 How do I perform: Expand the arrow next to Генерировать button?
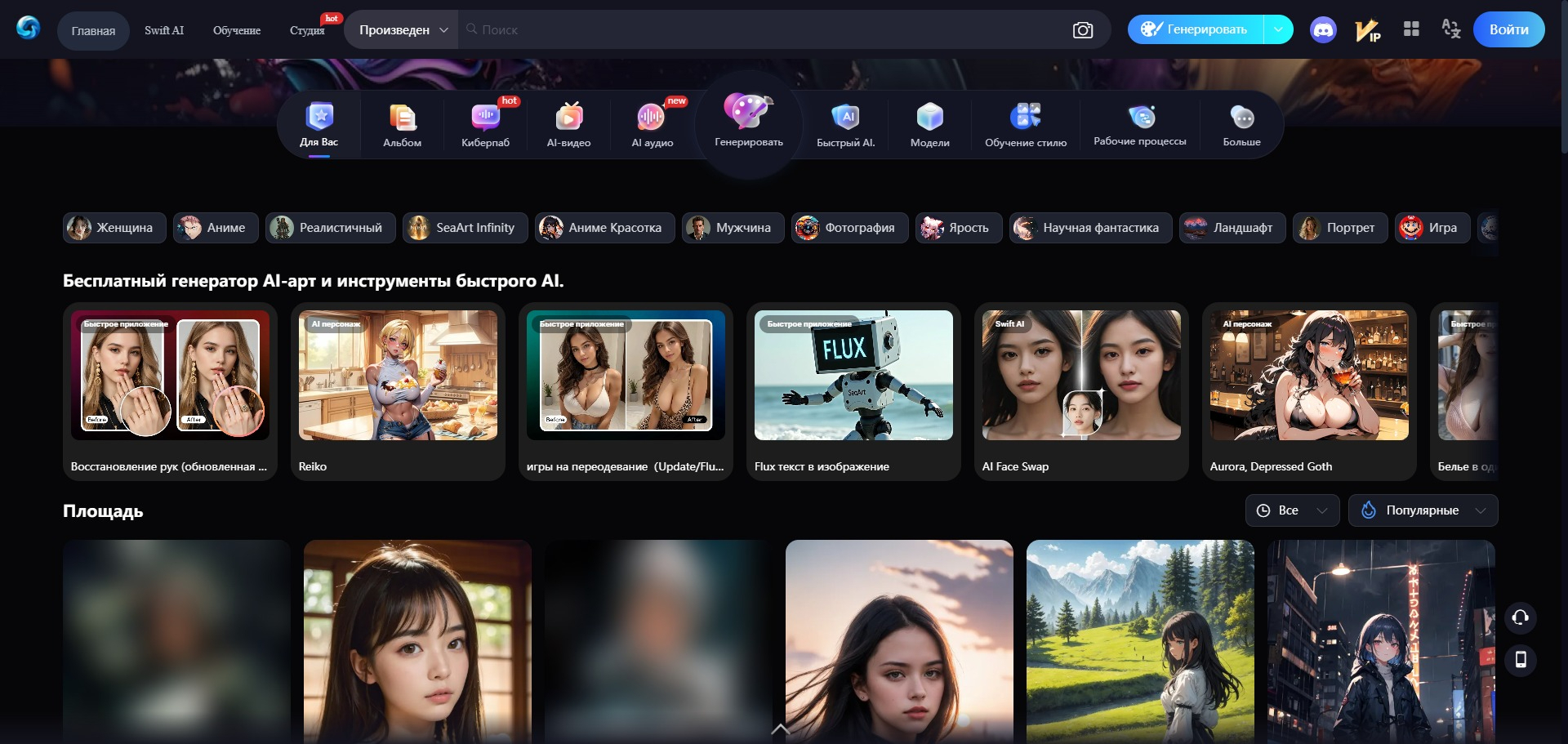tap(1278, 29)
